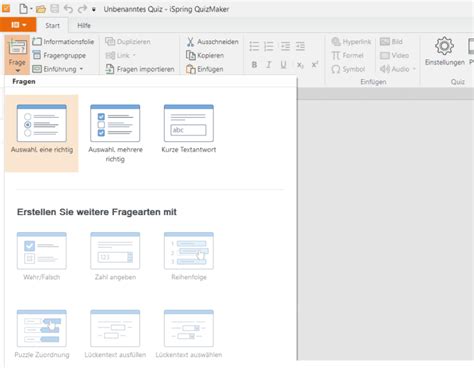The height and width of the screenshot is (368, 474).
Task: Click the redo arrow icon
Action: tap(82, 9)
